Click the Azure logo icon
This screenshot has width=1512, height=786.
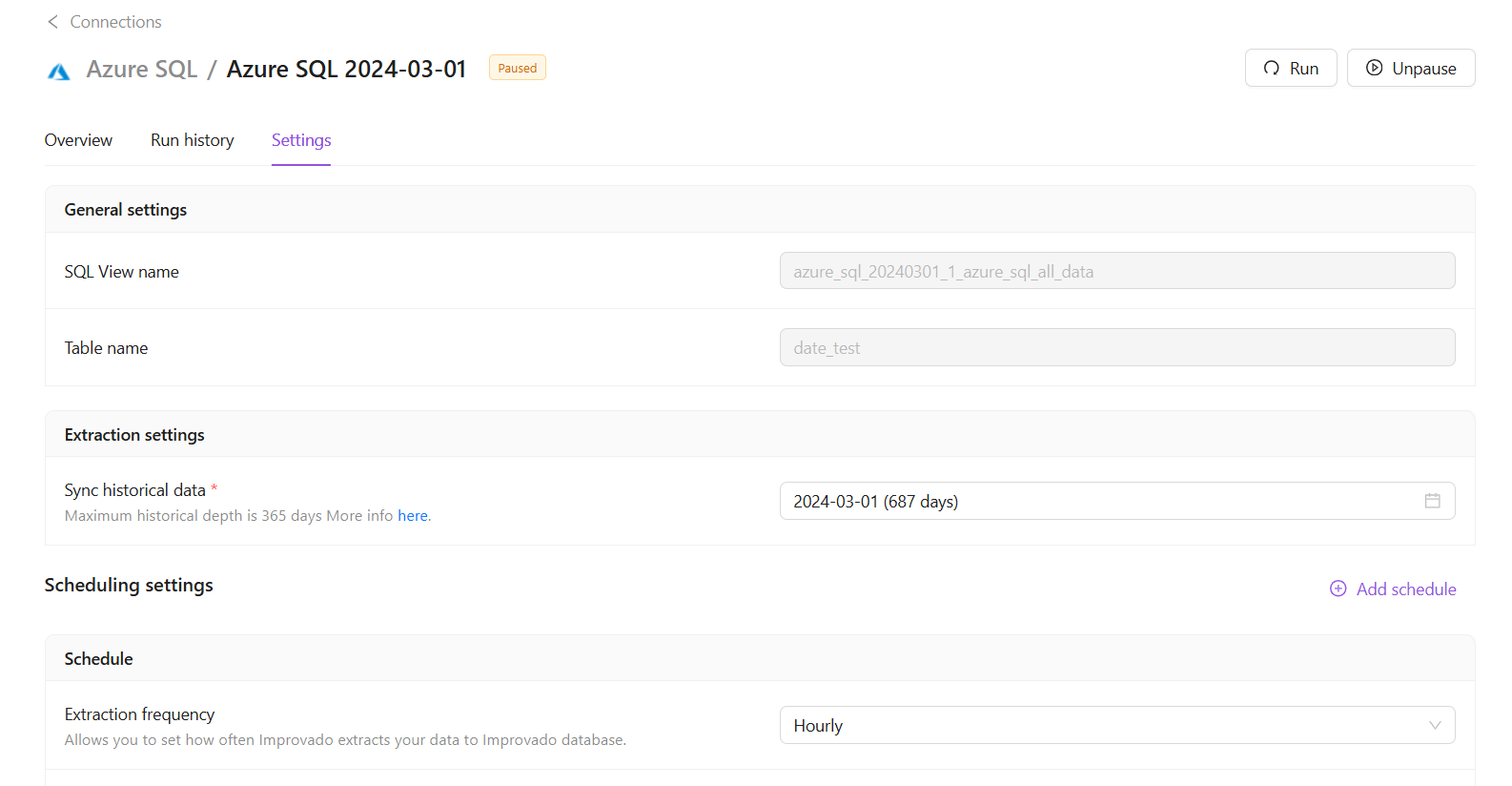59,72
